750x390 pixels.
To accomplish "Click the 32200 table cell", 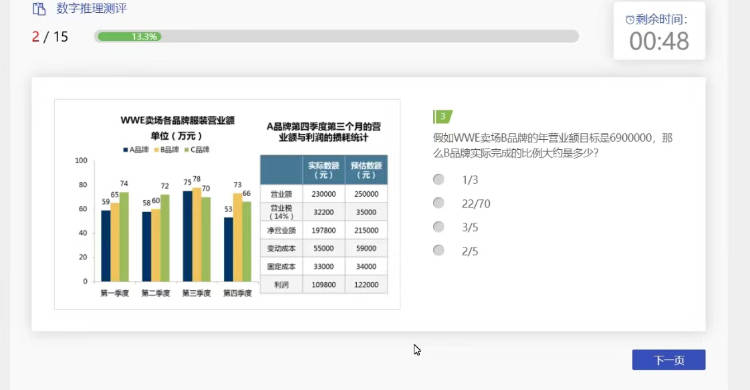I will pos(323,212).
